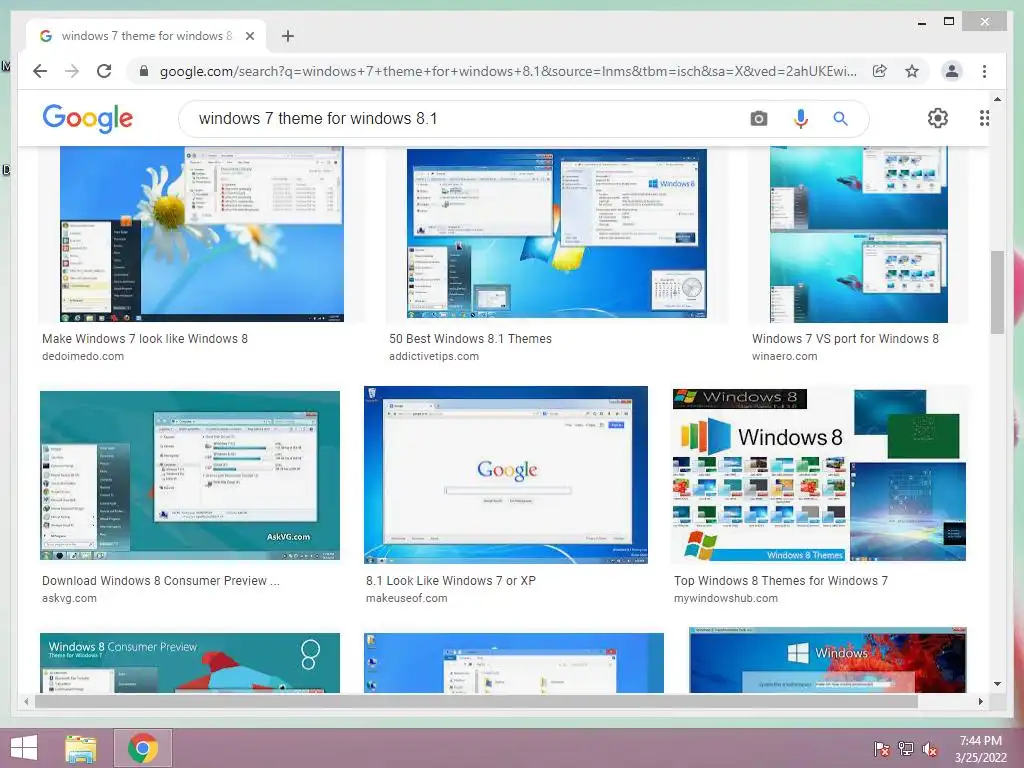The image size is (1024, 768).
Task: Open the Action Center flag tray icon
Action: (x=881, y=749)
